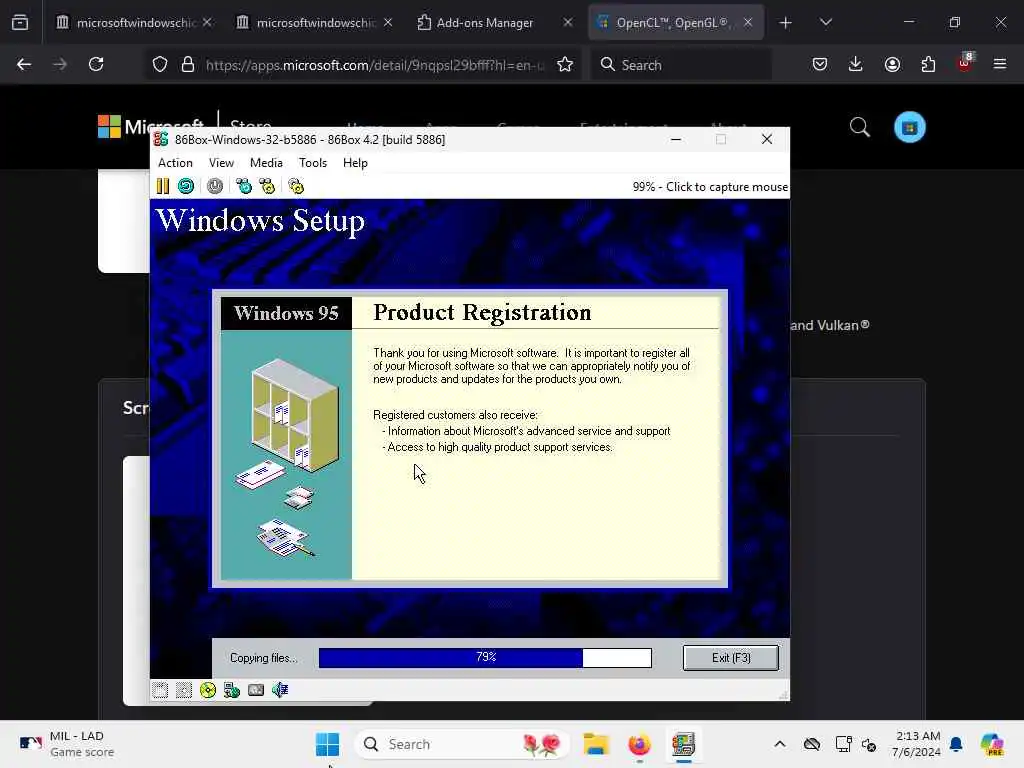Screen dimensions: 1024x768
Task: Go back to previous page in Firefox
Action: click(x=24, y=64)
